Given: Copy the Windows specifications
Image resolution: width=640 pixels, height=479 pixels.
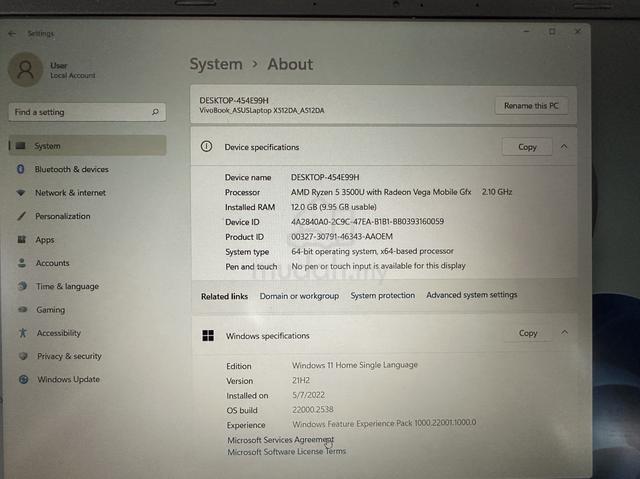Looking at the screenshot, I should point(528,333).
